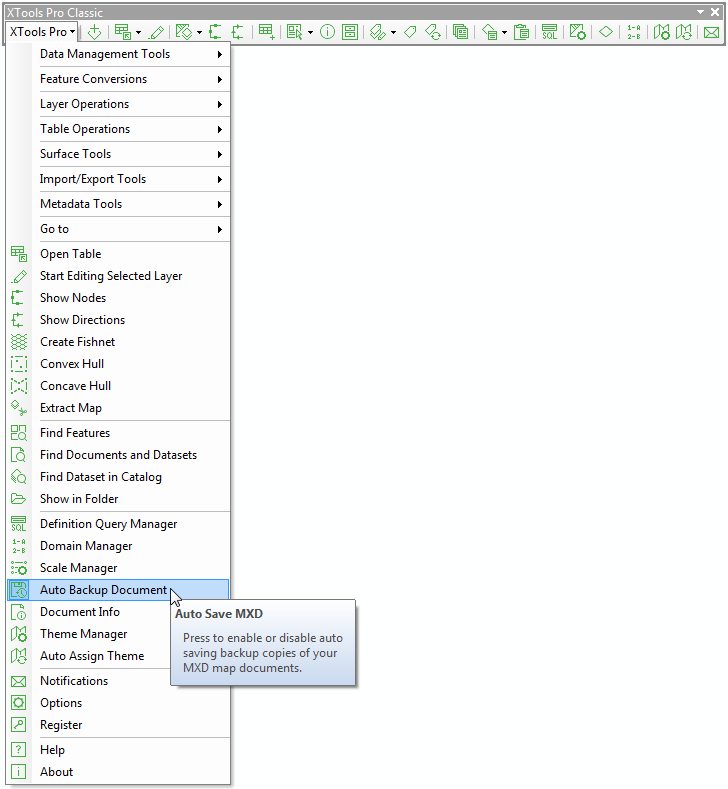Close the XTools Pro Classic toolbar
The height and width of the screenshot is (789, 728).
[x=715, y=12]
